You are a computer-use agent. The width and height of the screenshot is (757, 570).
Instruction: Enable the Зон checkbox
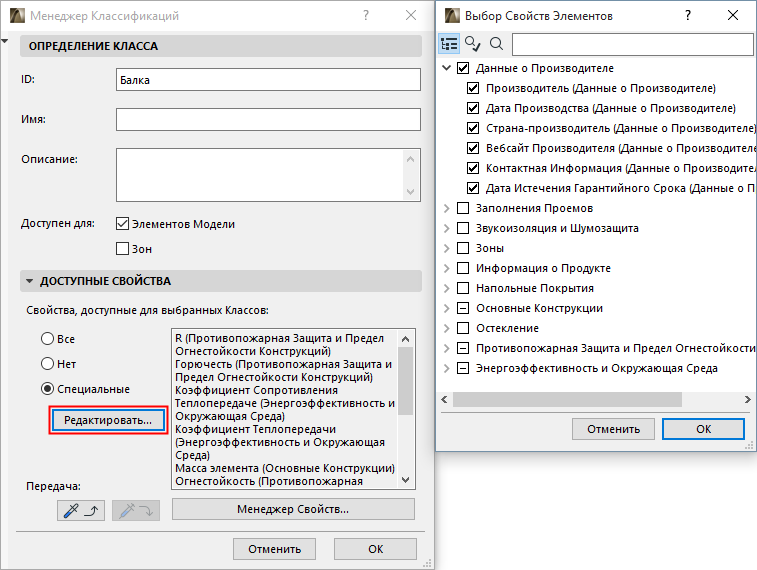[x=124, y=248]
